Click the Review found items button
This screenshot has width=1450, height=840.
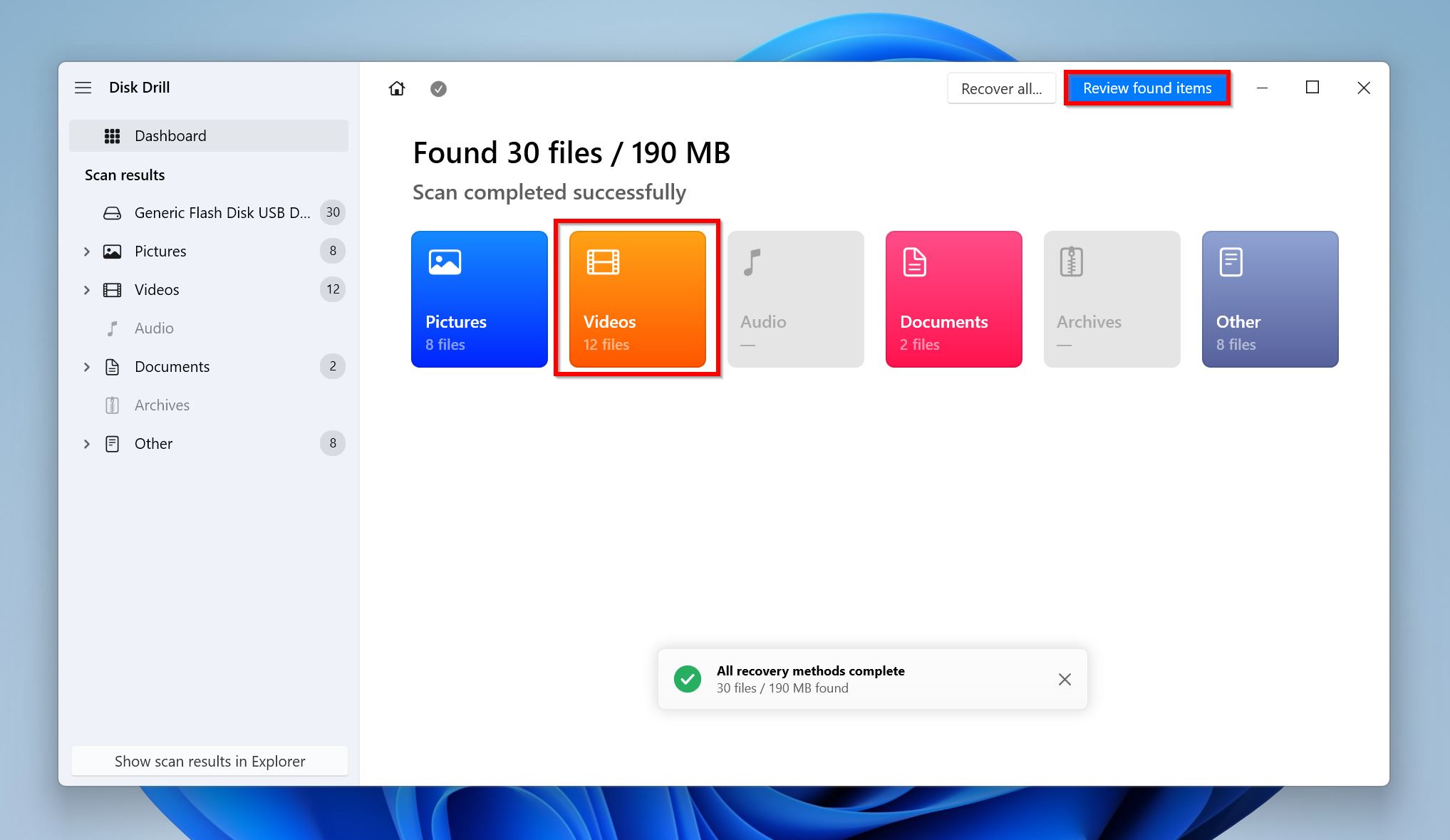(1148, 87)
